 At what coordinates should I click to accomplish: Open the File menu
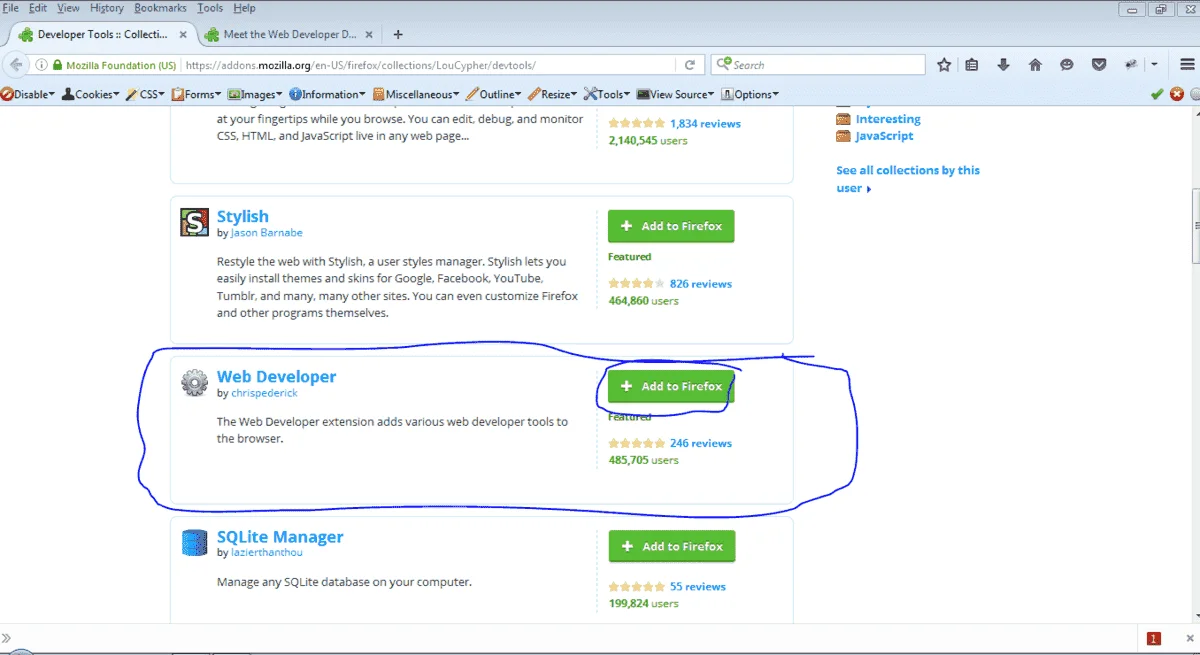coord(11,8)
